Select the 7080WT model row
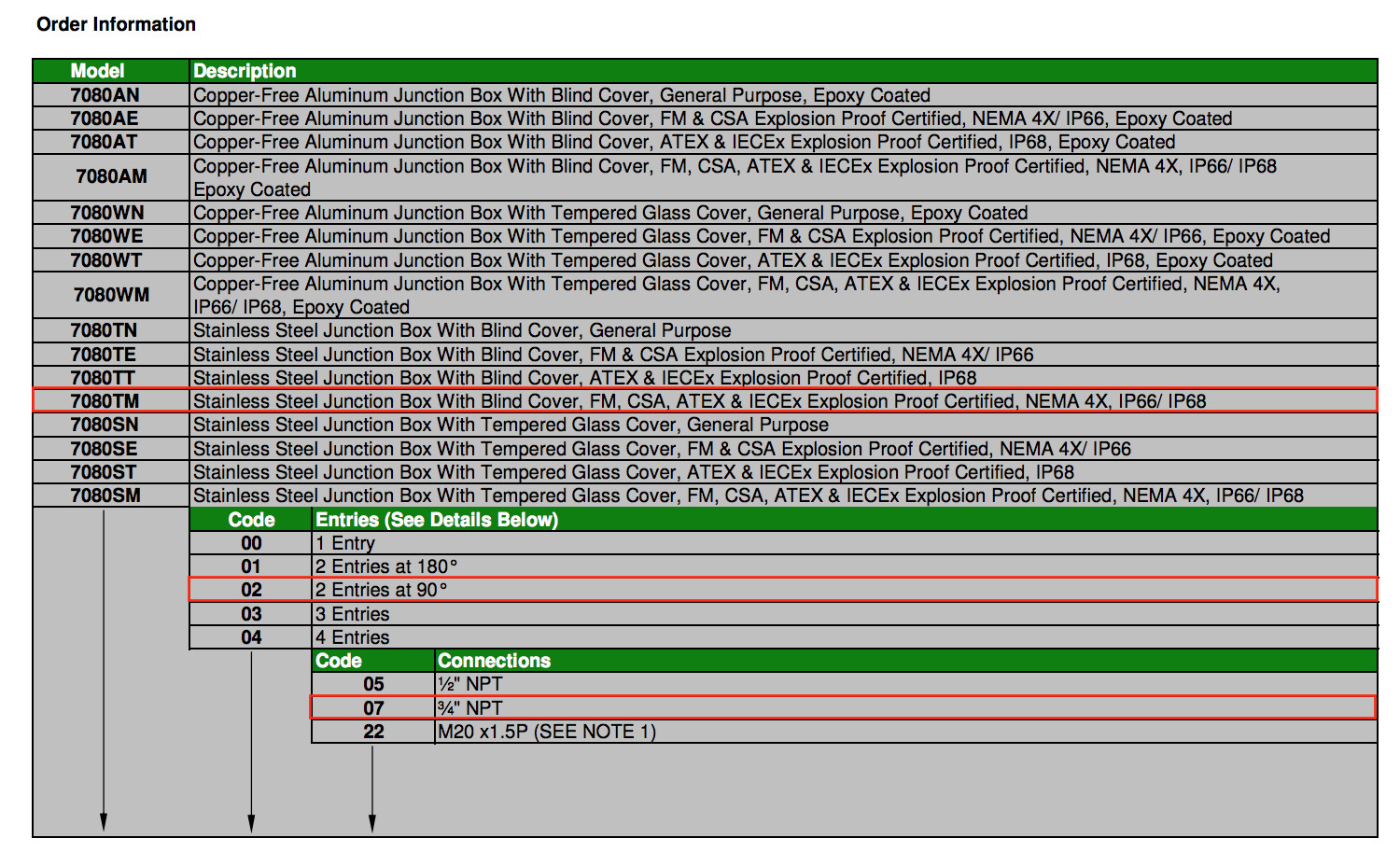The image size is (1400, 852). click(705, 260)
